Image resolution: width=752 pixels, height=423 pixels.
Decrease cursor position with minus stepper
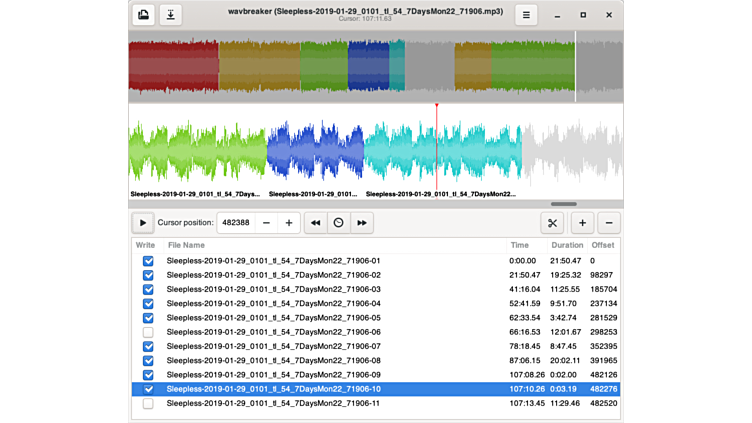coord(266,223)
